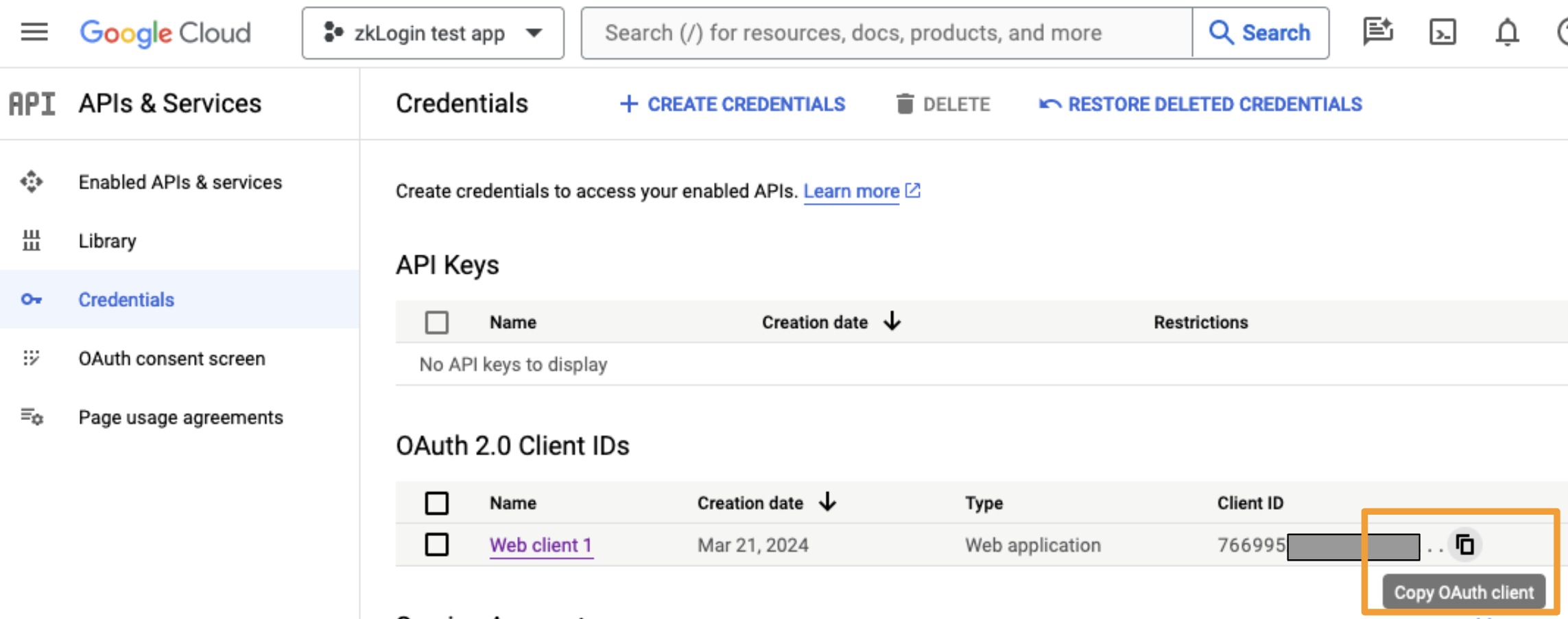Open the Learn more link

click(851, 191)
